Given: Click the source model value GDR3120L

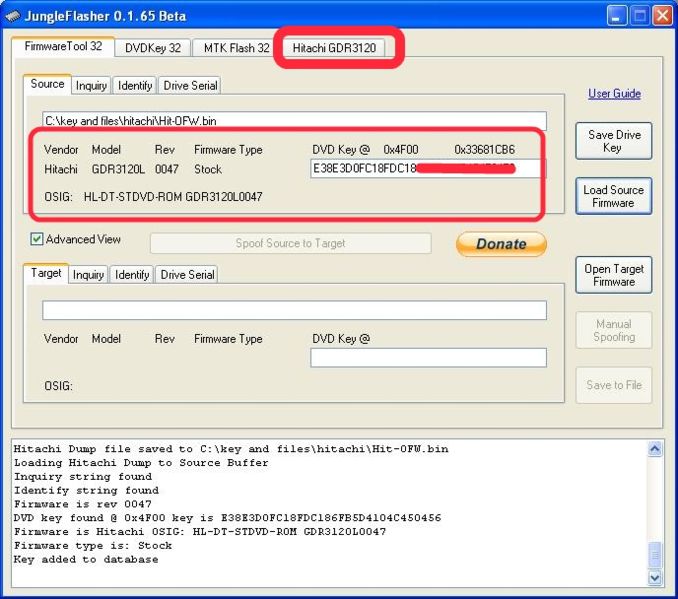Looking at the screenshot, I should pyautogui.click(x=118, y=169).
